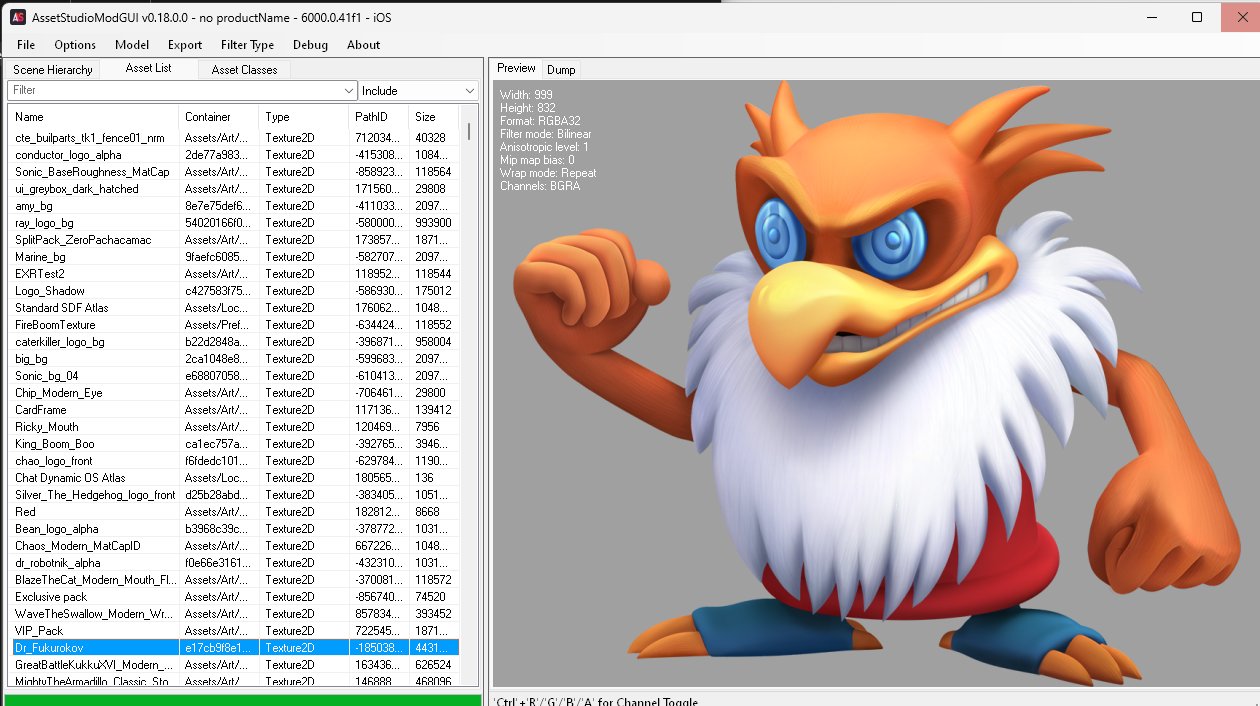Open the Debug menu
Image resolution: width=1260 pixels, height=706 pixels.
[310, 45]
